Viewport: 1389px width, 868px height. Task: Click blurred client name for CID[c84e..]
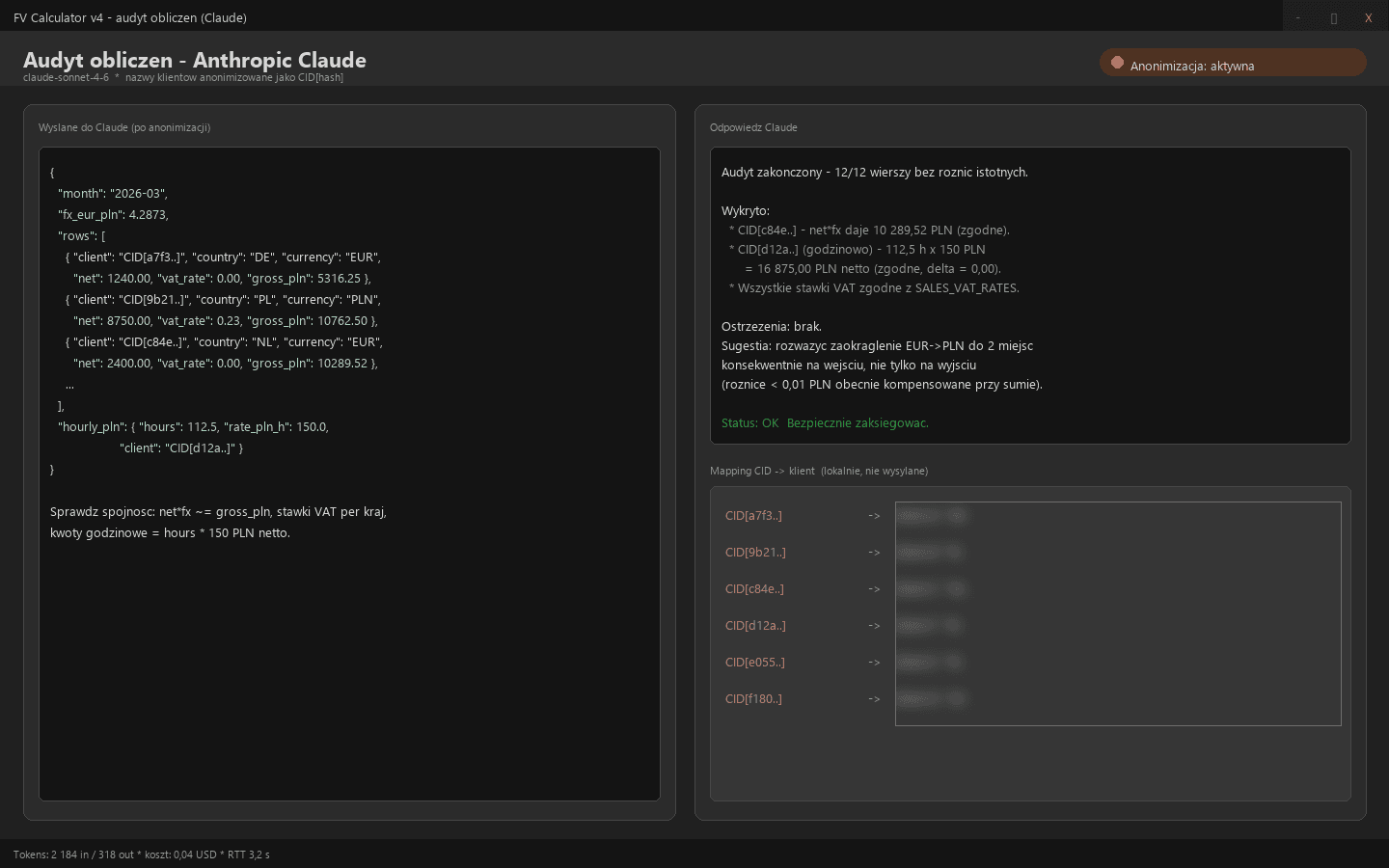click(932, 589)
